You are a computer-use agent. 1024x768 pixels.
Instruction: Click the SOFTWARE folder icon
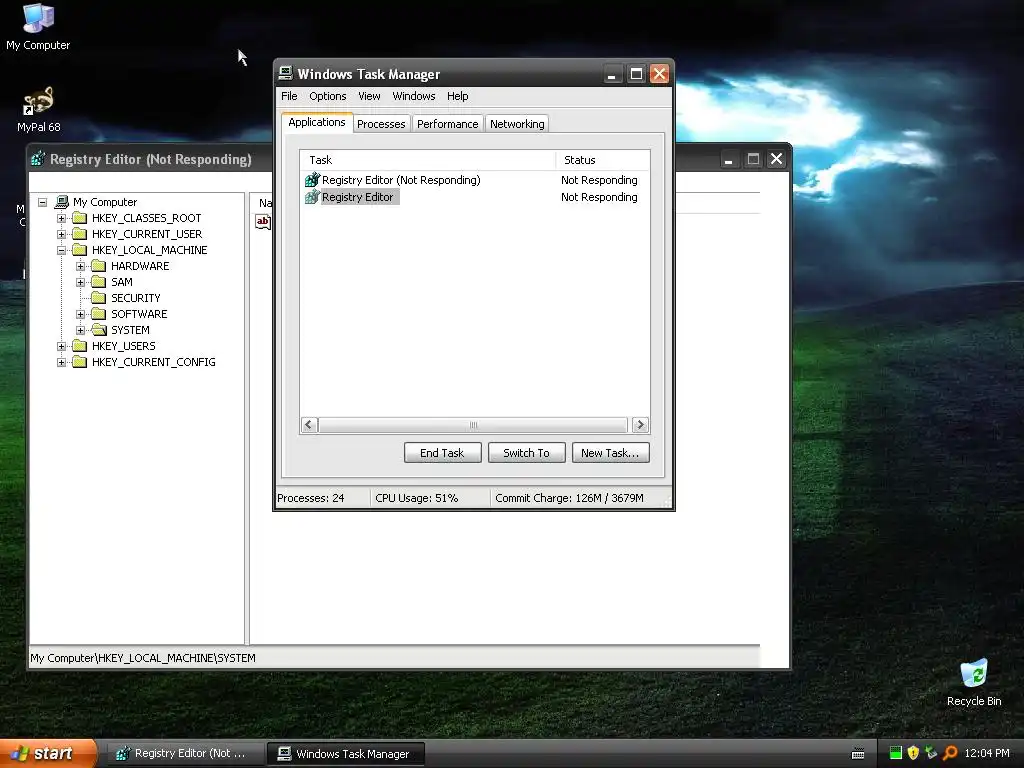[x=99, y=313]
